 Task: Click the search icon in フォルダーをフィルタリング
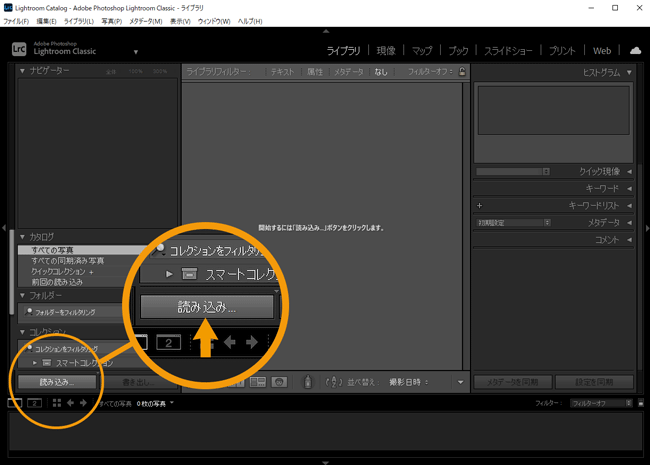click(29, 311)
